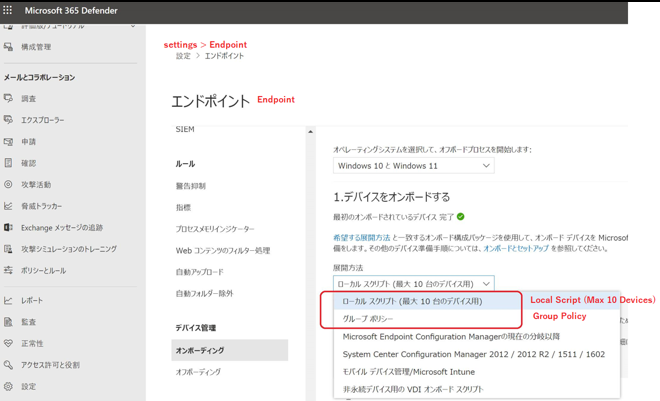
Task: Open ポリシーとルール in the left navigation
Action: 44,271
